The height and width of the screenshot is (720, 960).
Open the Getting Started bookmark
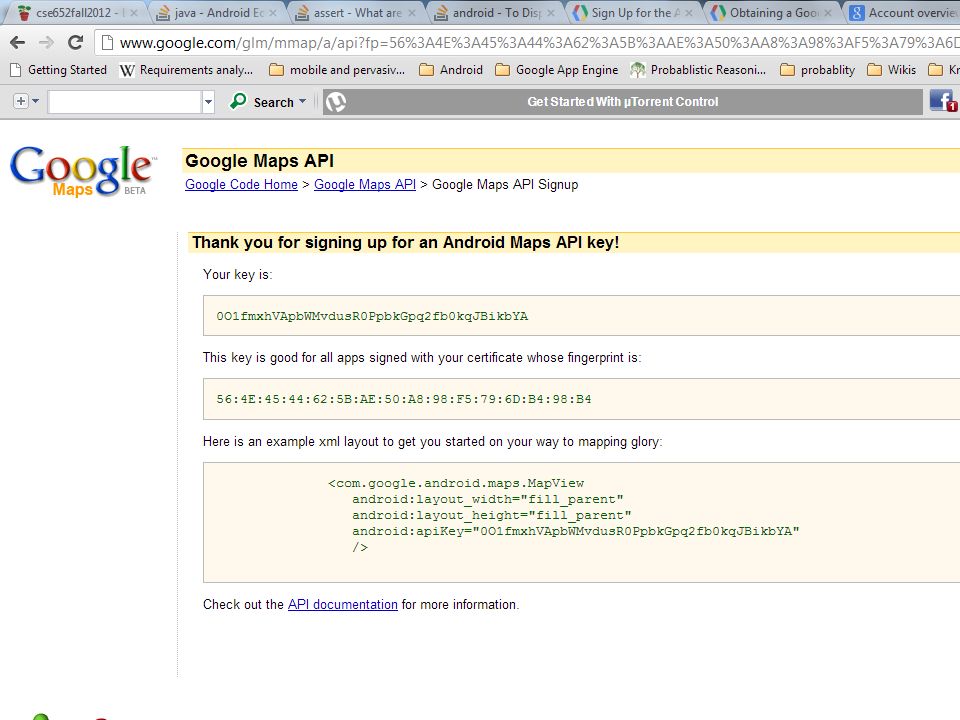pyautogui.click(x=59, y=70)
